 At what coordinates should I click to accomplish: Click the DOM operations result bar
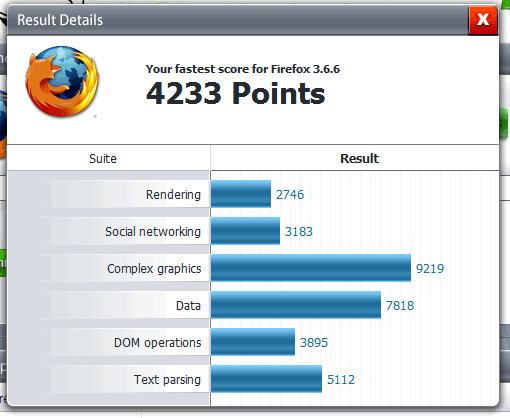click(253, 342)
